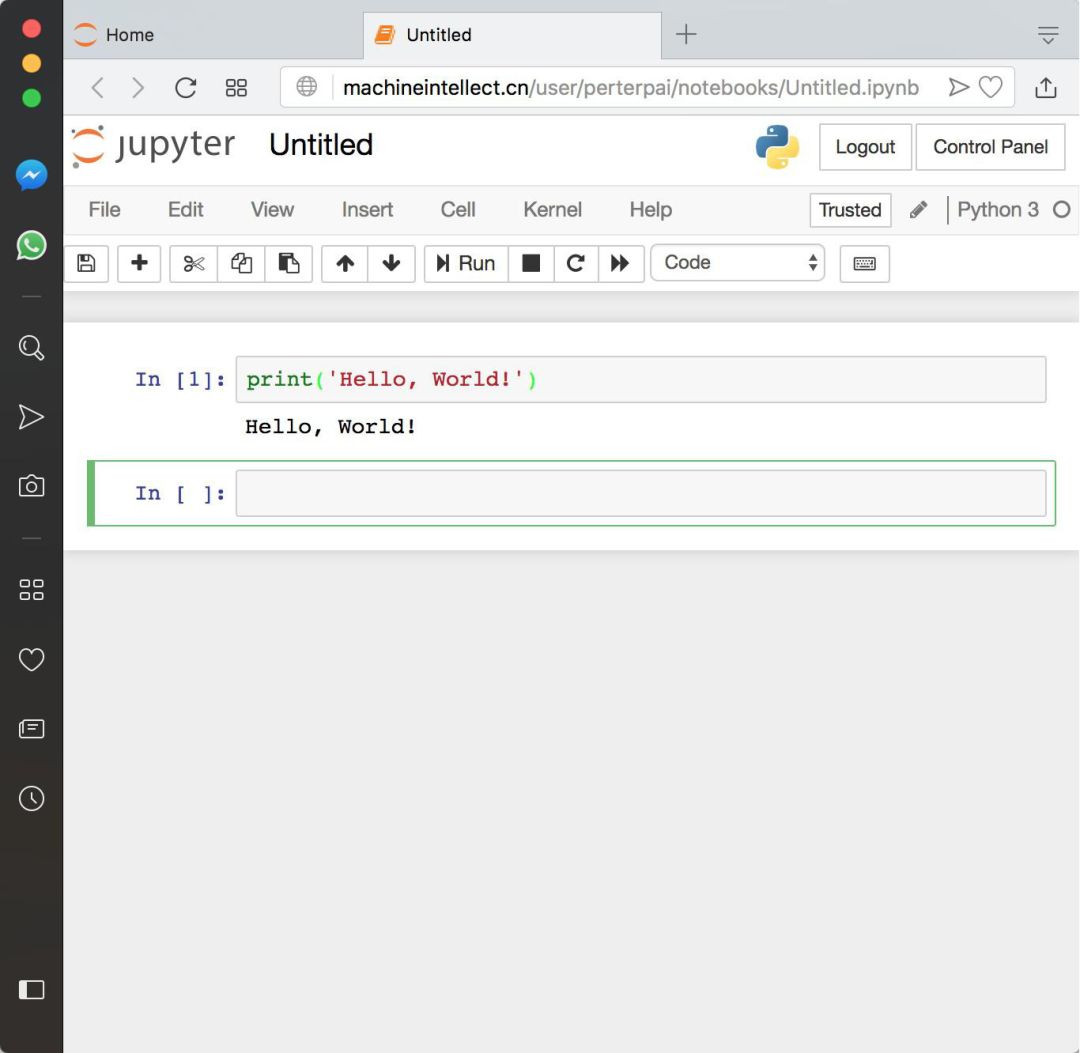Toggle the sidebar panel icon at bottom
This screenshot has height=1053, width=1080.
[x=32, y=990]
